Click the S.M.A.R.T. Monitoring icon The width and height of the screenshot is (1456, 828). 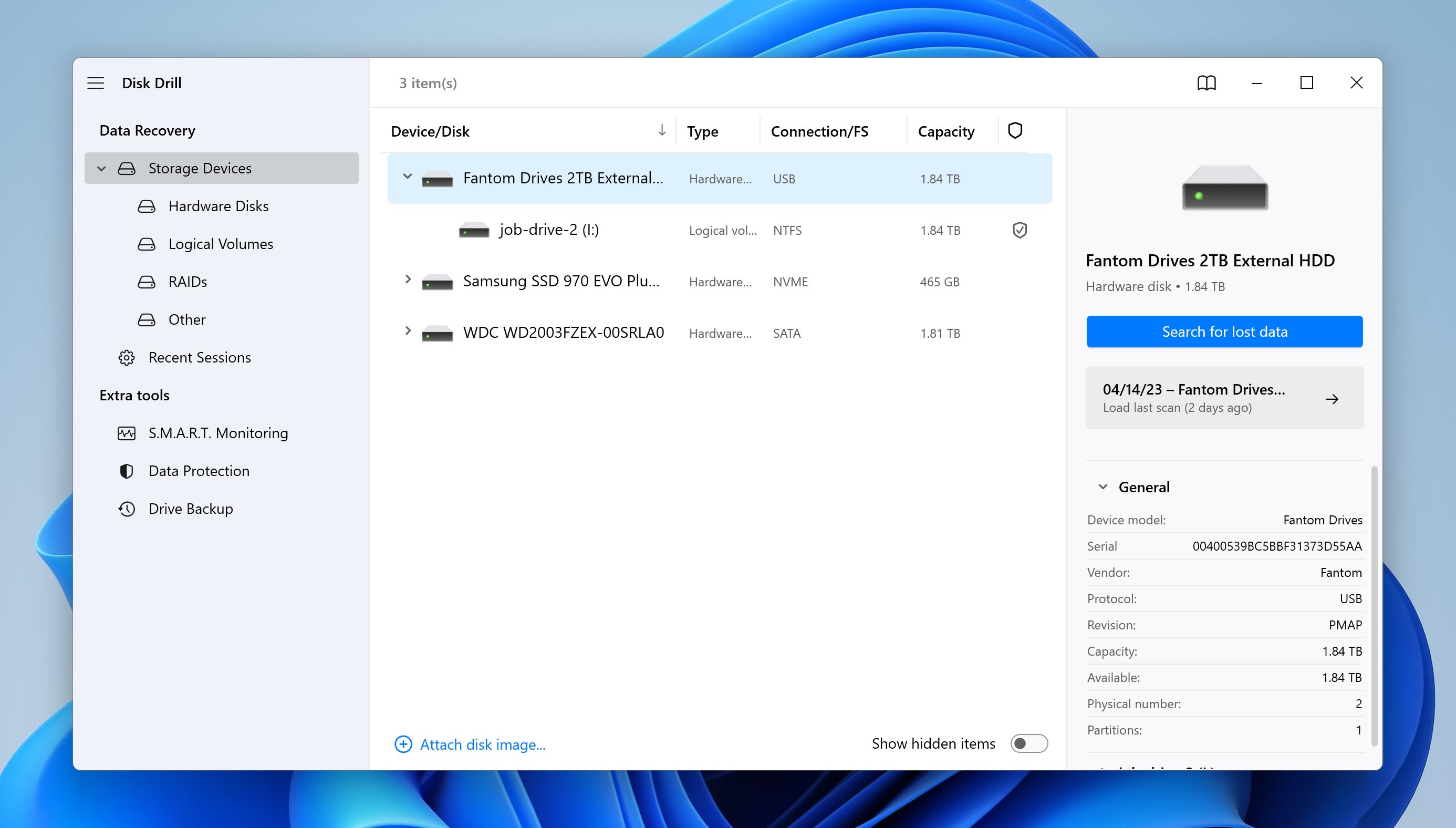[127, 432]
